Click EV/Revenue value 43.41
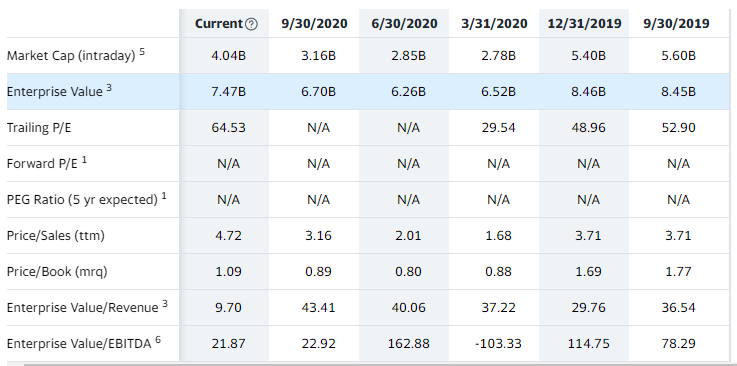Image resolution: width=737 pixels, height=366 pixels. (x=319, y=307)
